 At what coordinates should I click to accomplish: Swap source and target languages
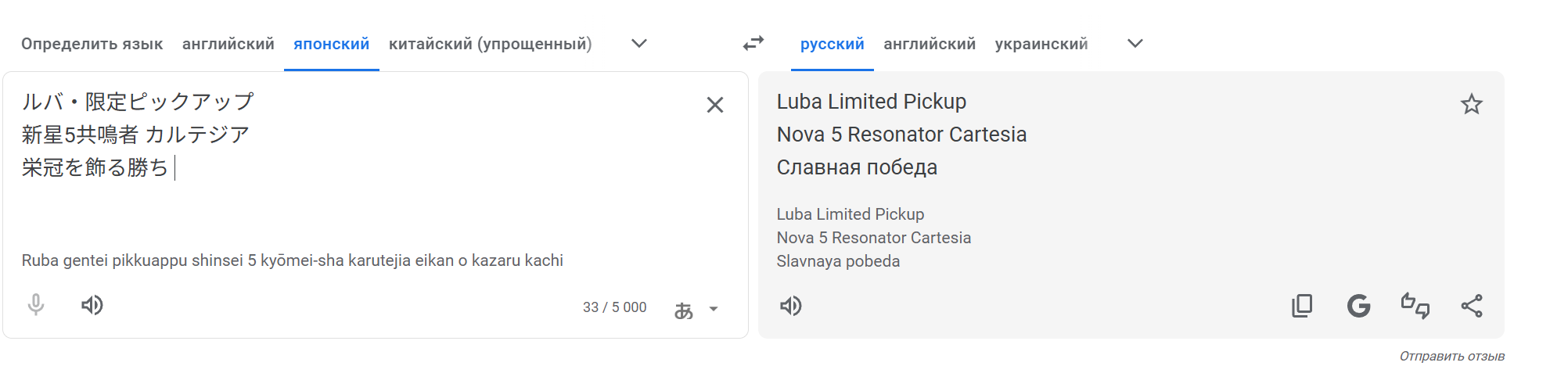pyautogui.click(x=753, y=44)
